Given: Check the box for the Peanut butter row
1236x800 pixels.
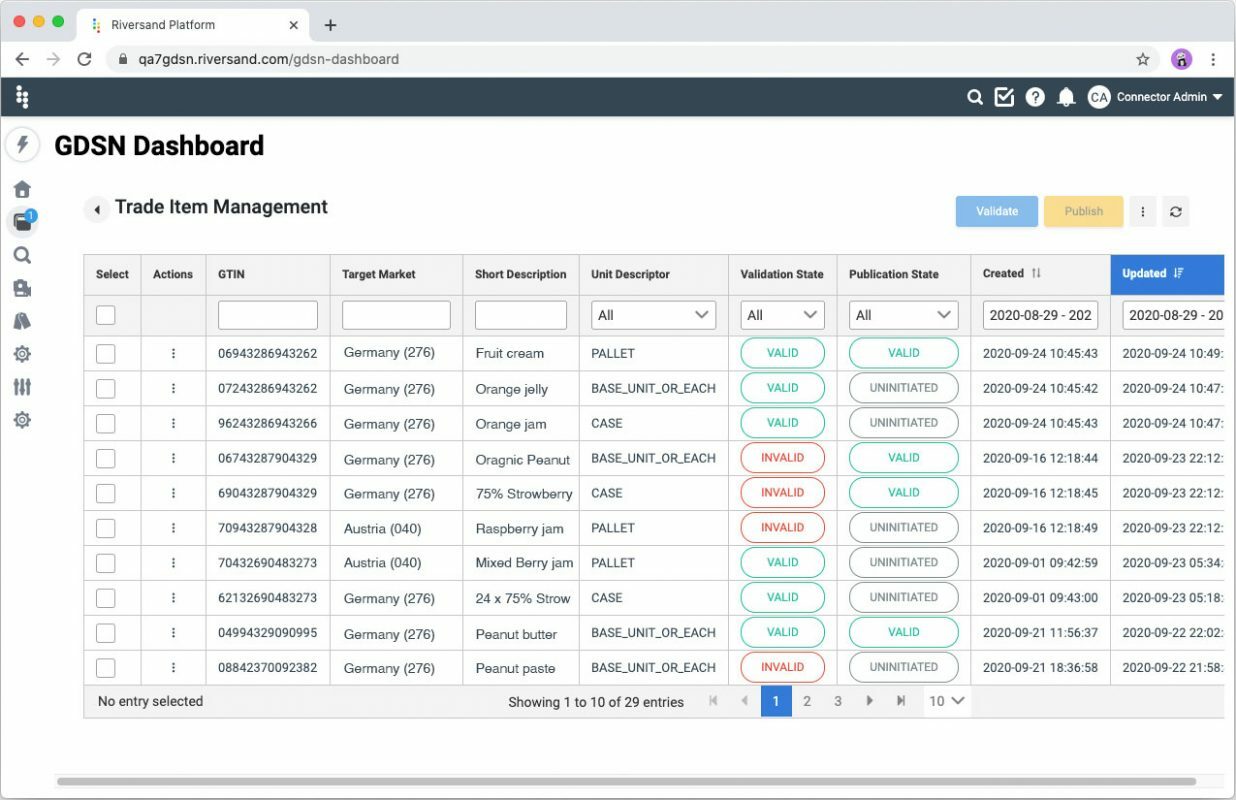Looking at the screenshot, I should pos(106,633).
